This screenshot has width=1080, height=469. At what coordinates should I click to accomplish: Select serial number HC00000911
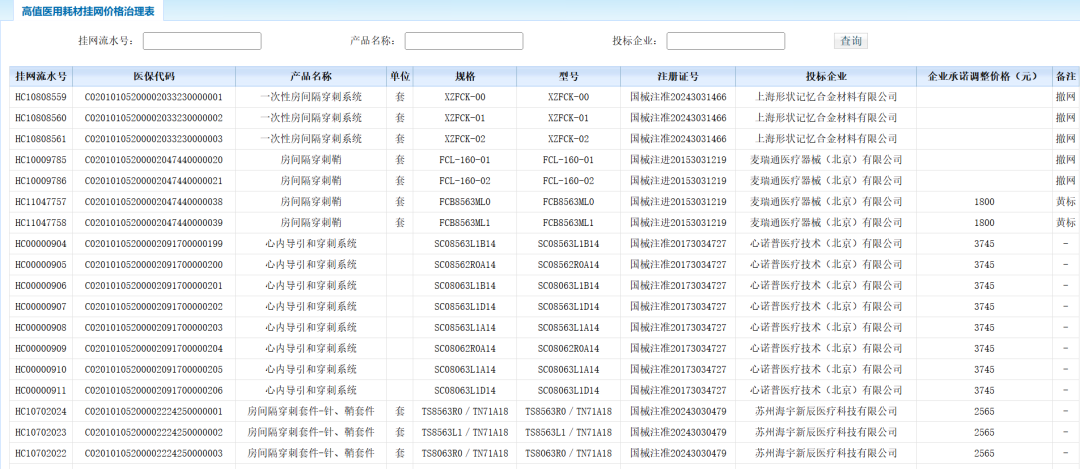[41, 390]
